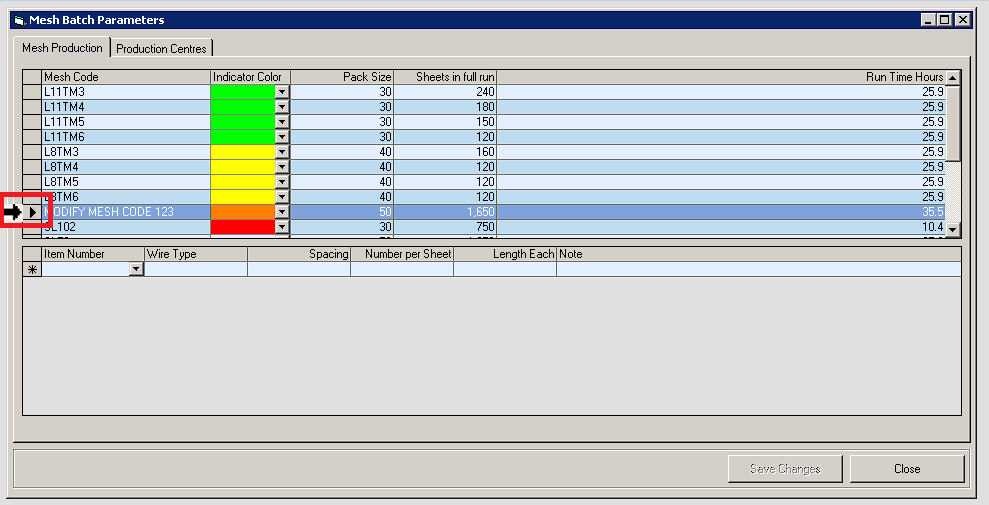Screen dimensions: 989x505
Task: Maximize the Mesh Batch Parameters window
Action: pyautogui.click(x=944, y=20)
